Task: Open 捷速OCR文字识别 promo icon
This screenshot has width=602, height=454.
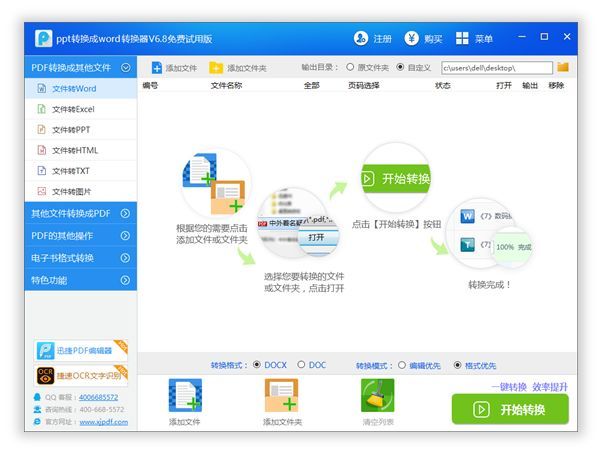Action: click(x=45, y=375)
